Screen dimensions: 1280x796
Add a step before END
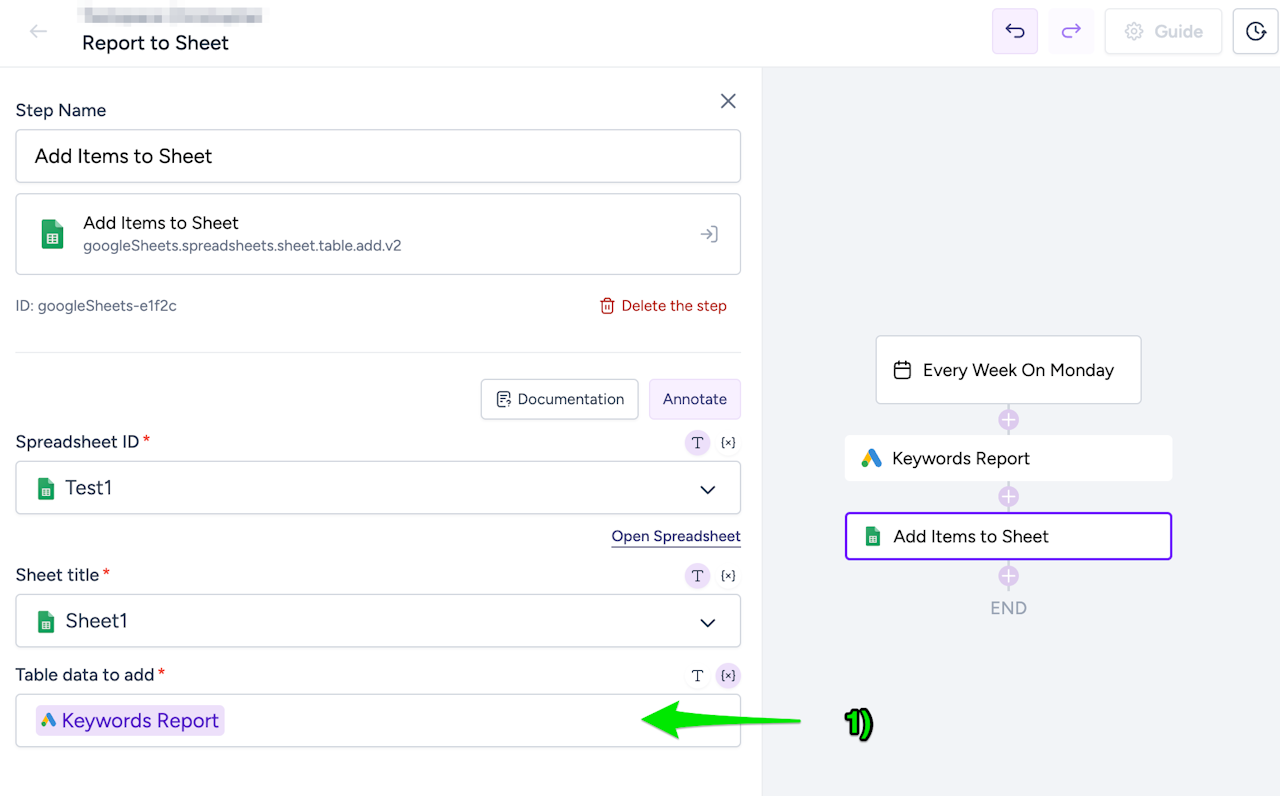click(x=1008, y=576)
